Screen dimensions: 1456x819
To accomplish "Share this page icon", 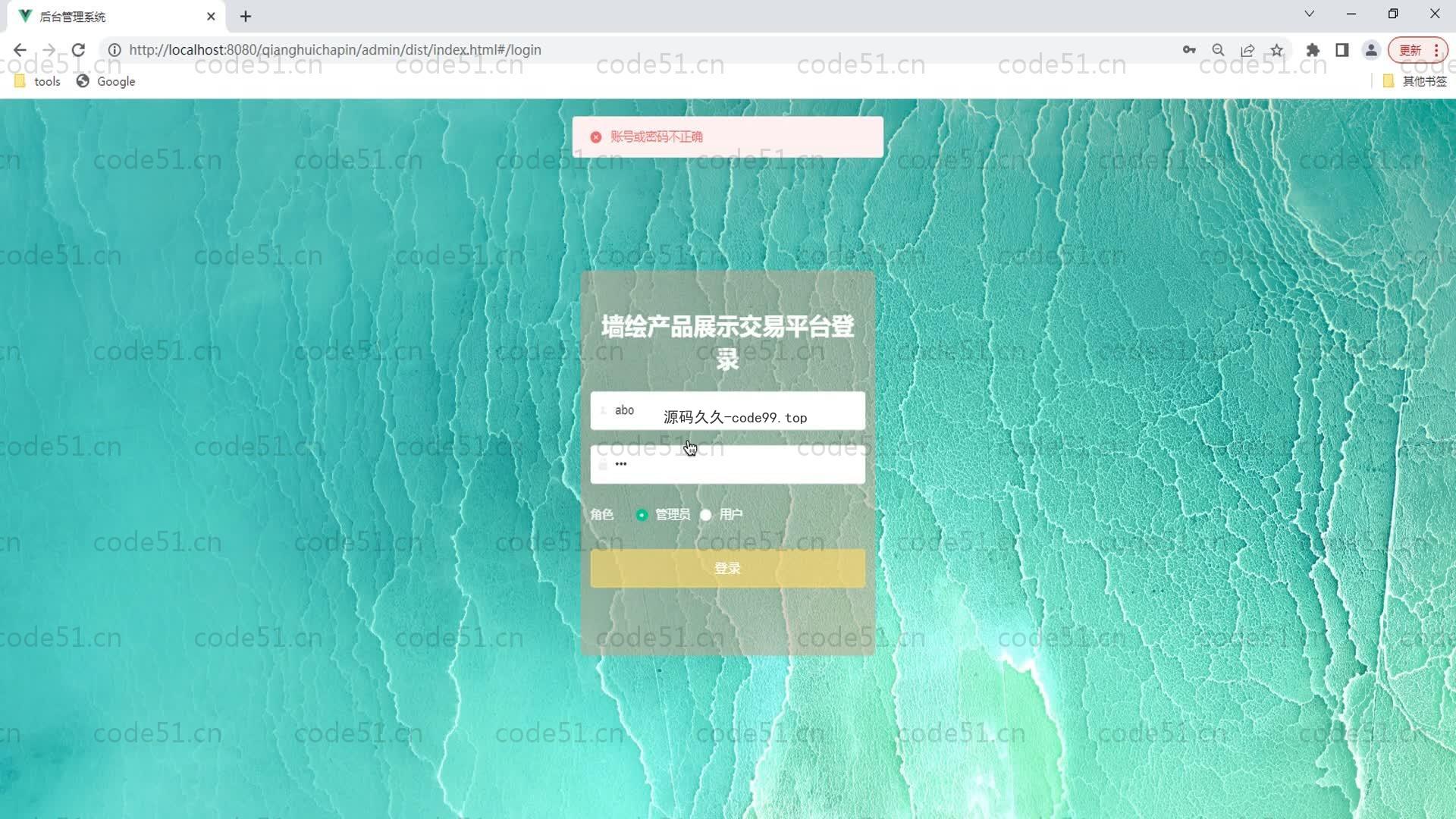I will [1247, 50].
